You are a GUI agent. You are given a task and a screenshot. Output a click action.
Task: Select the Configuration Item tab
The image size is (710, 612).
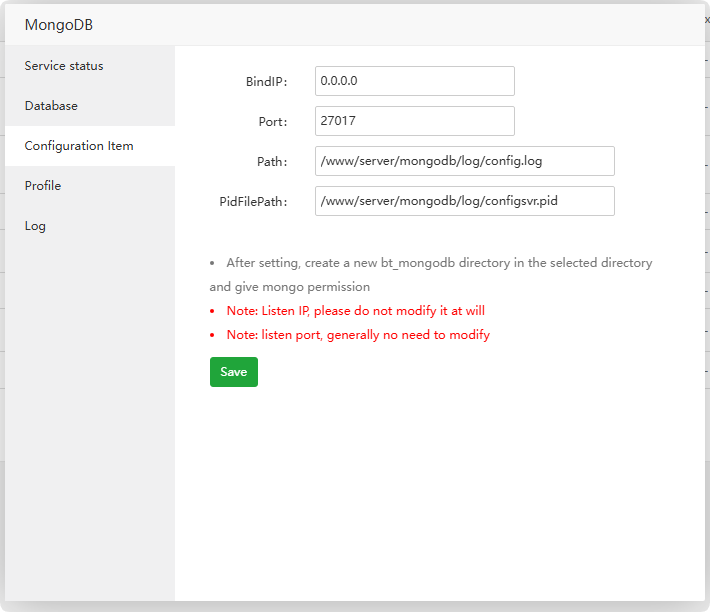(x=79, y=146)
